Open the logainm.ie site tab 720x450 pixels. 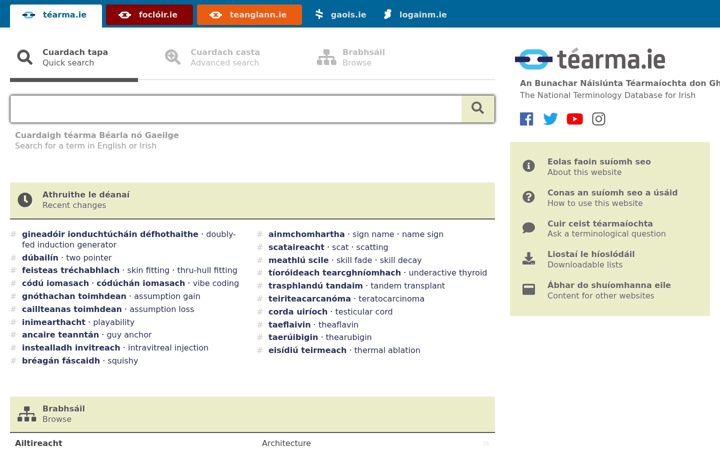coord(415,15)
